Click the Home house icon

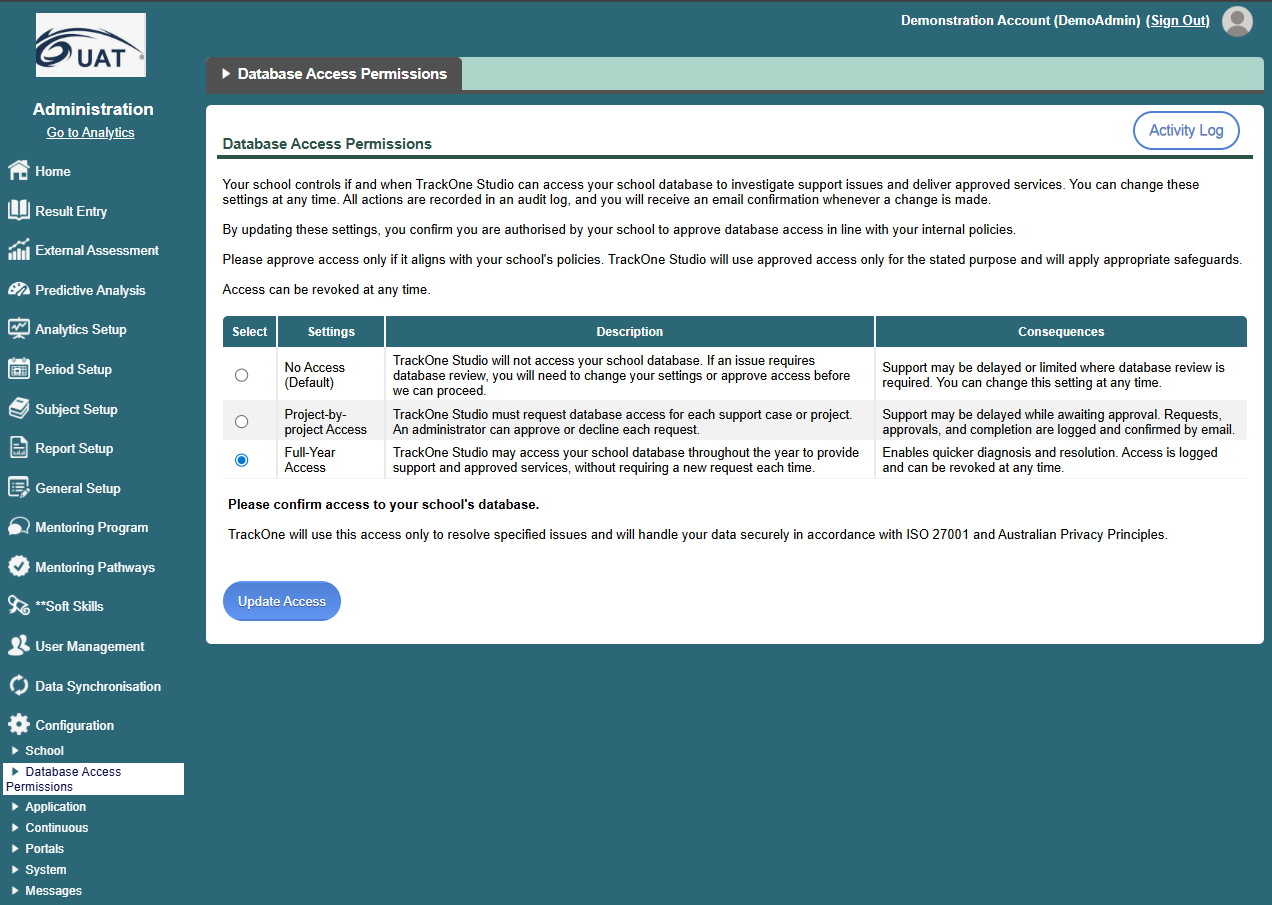point(18,171)
